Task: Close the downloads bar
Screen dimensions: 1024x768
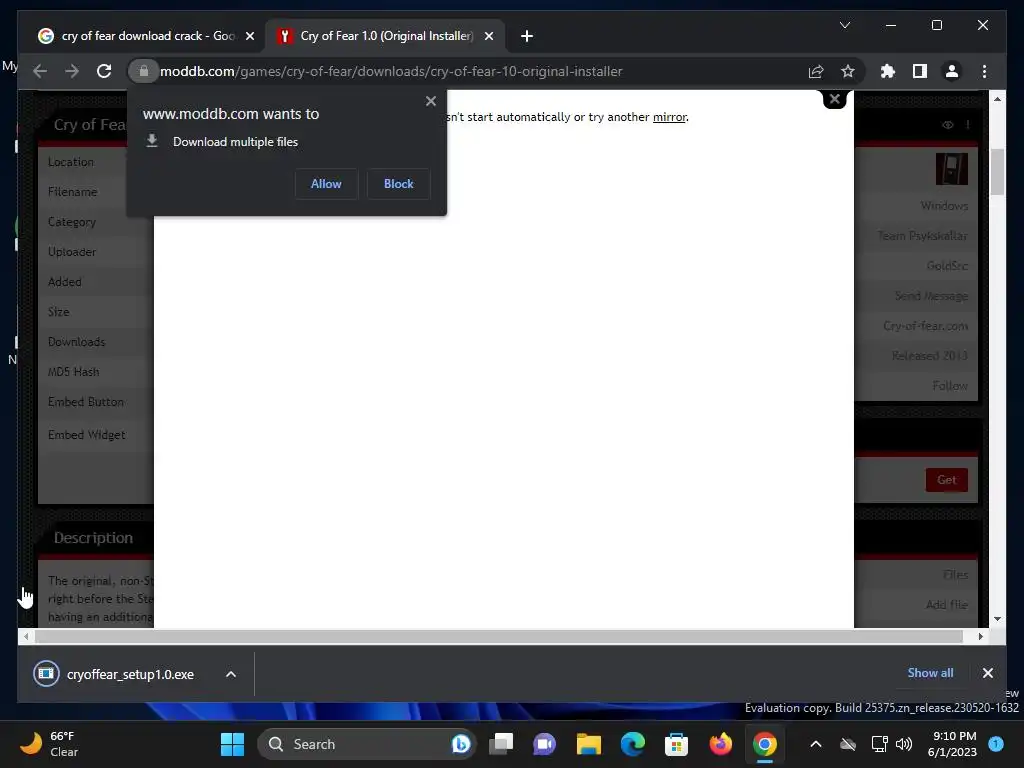Action: [987, 673]
